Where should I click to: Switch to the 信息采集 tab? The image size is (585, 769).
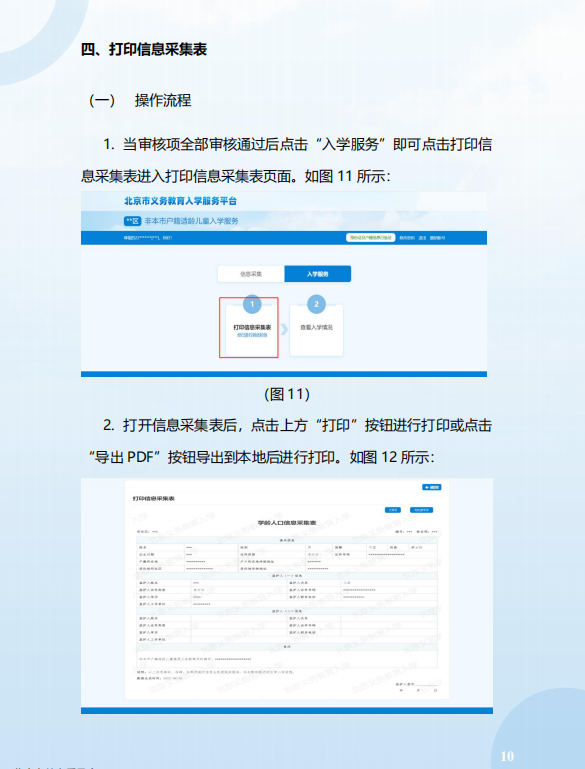click(x=251, y=274)
